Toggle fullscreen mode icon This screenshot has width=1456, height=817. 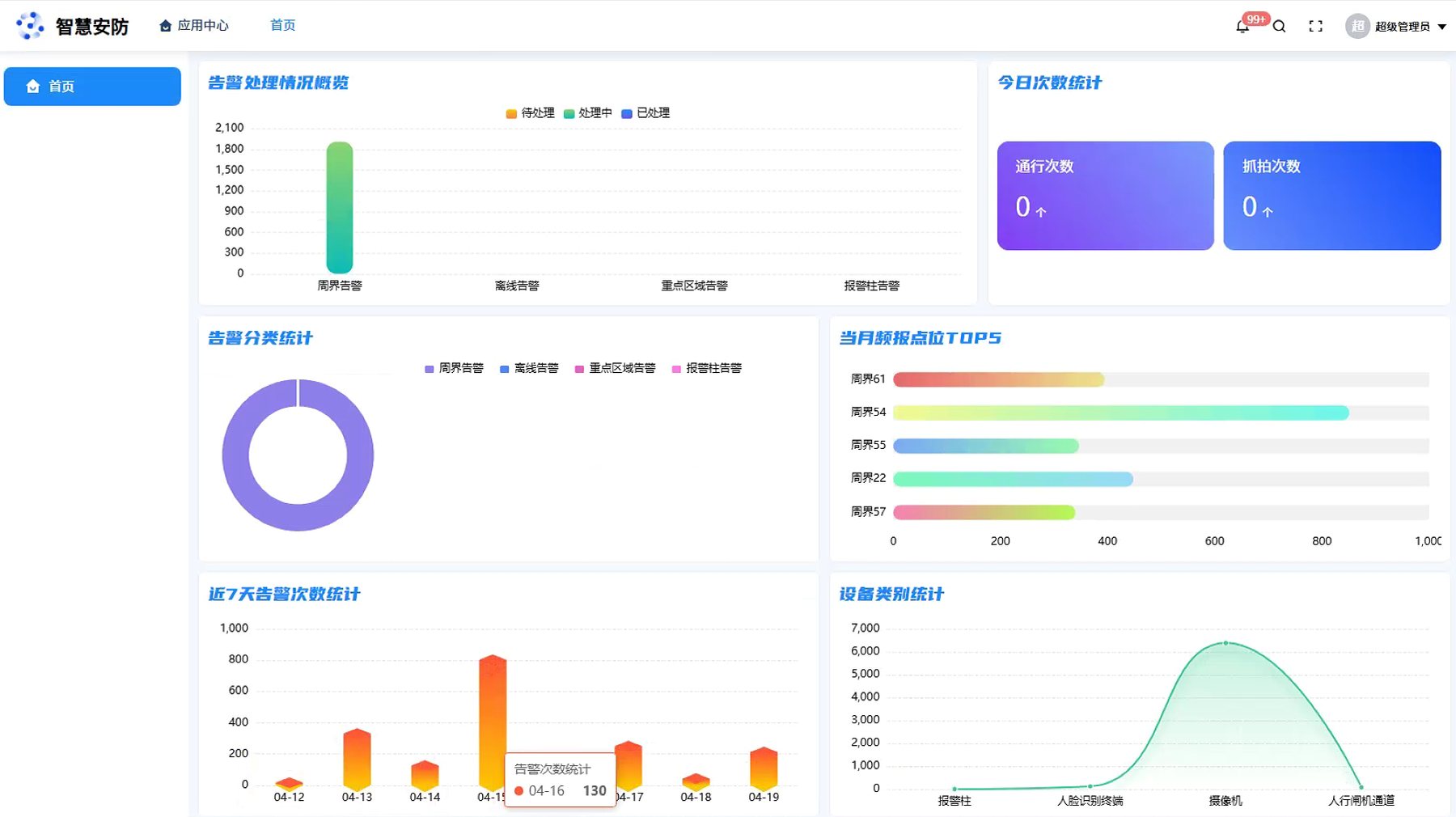[1316, 27]
